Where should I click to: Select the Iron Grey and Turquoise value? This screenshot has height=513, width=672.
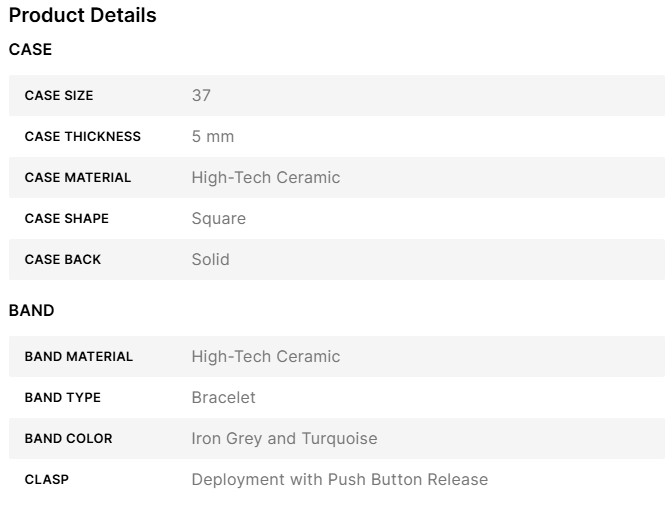284,439
